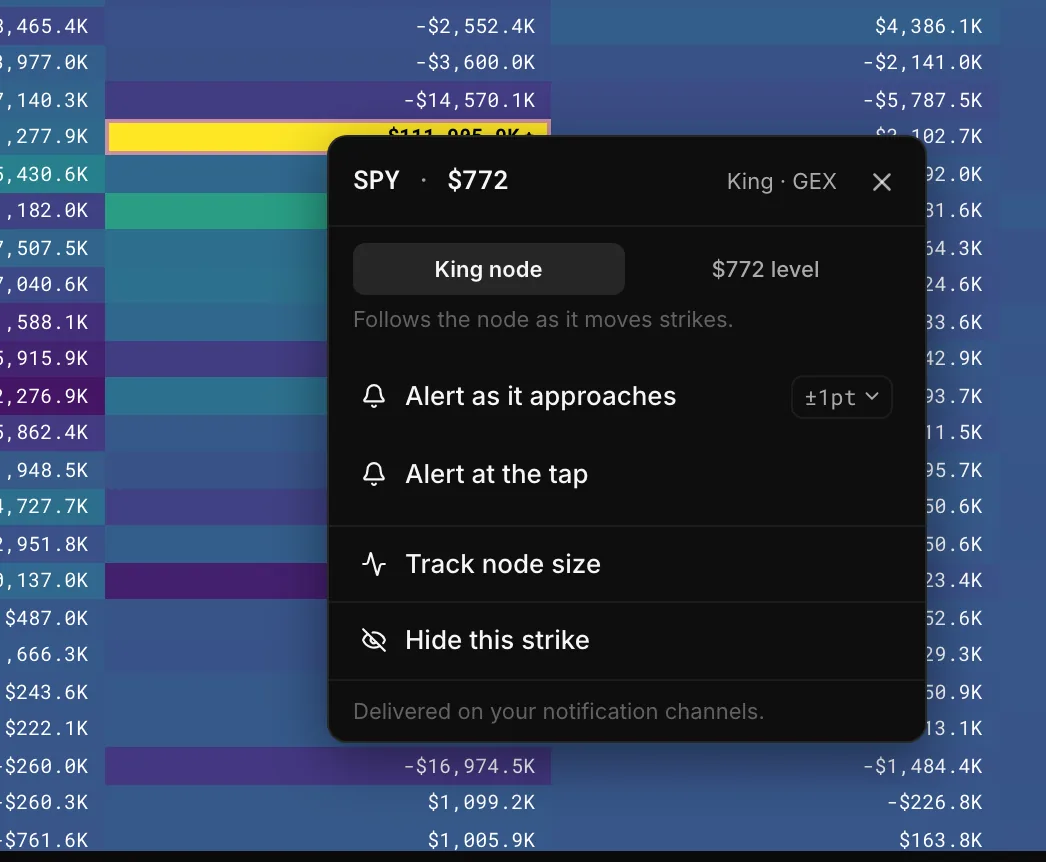Select the King node tab
1046x862 pixels.
pyautogui.click(x=488, y=269)
